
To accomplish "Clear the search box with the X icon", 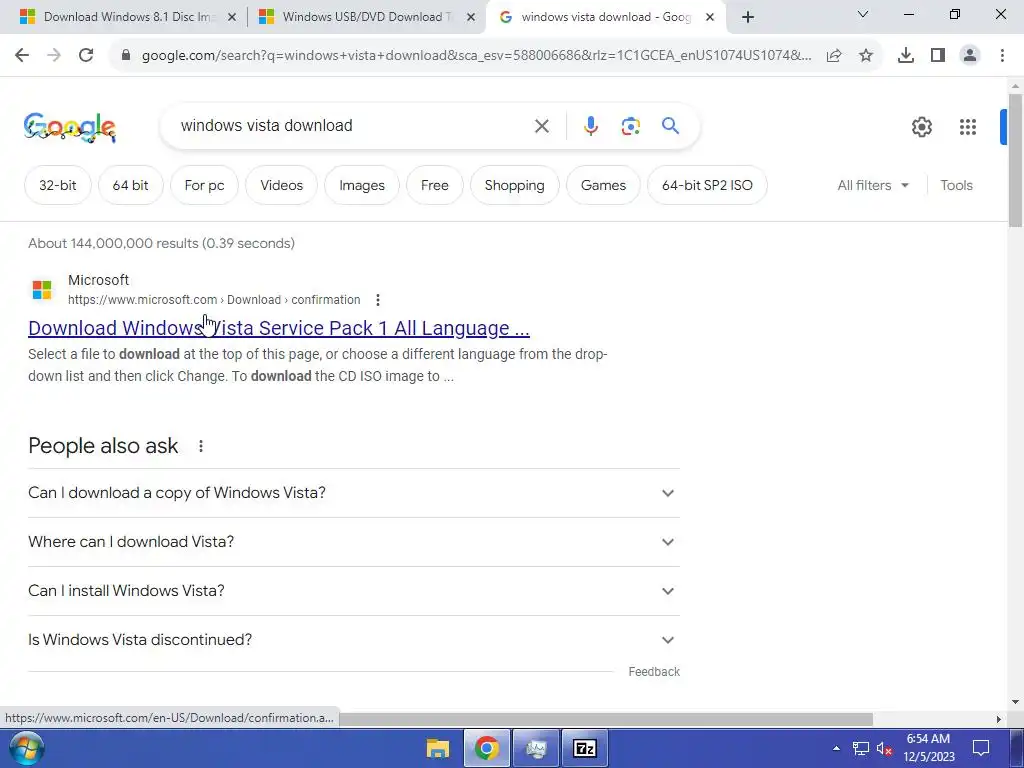I will point(541,126).
